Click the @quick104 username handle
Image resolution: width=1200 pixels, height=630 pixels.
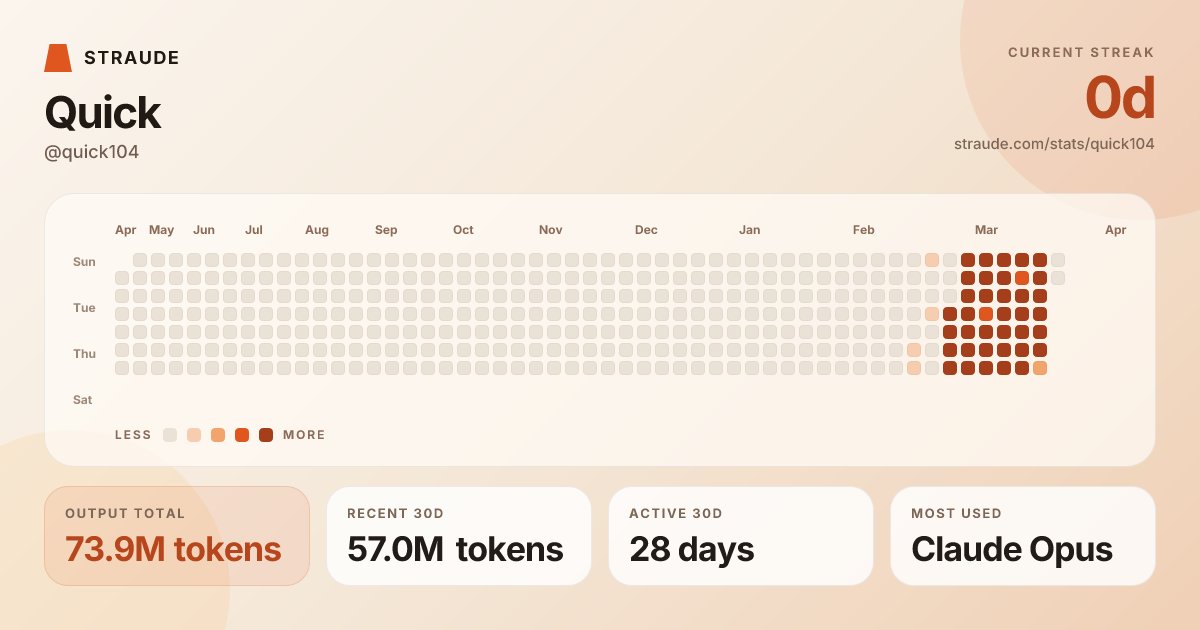tap(92, 152)
